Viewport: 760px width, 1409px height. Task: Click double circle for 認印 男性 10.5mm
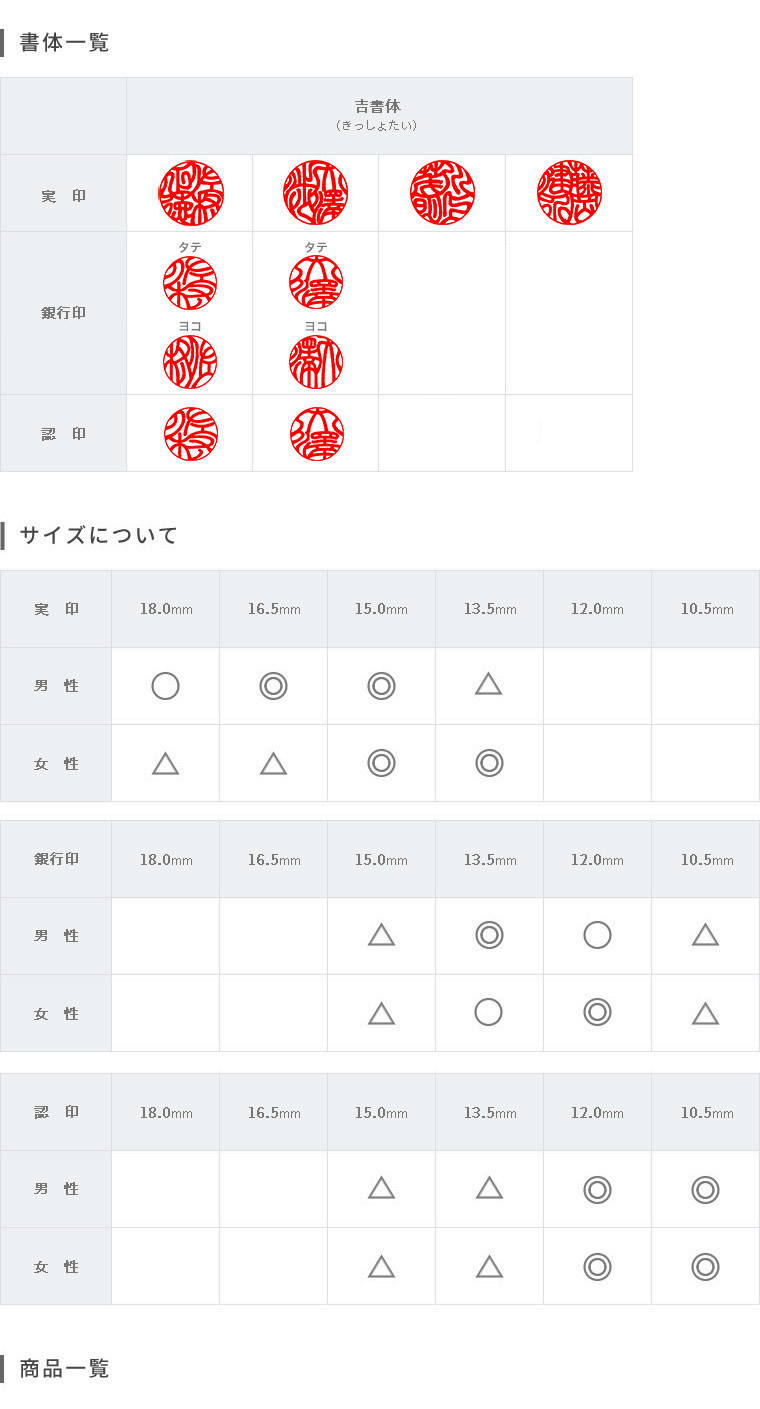coord(705,1189)
